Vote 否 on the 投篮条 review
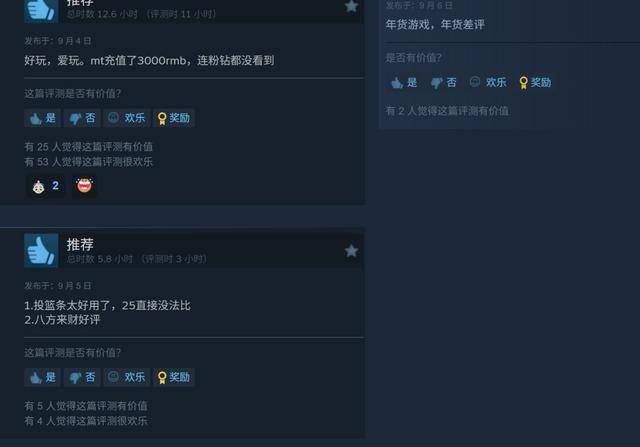 [82, 377]
